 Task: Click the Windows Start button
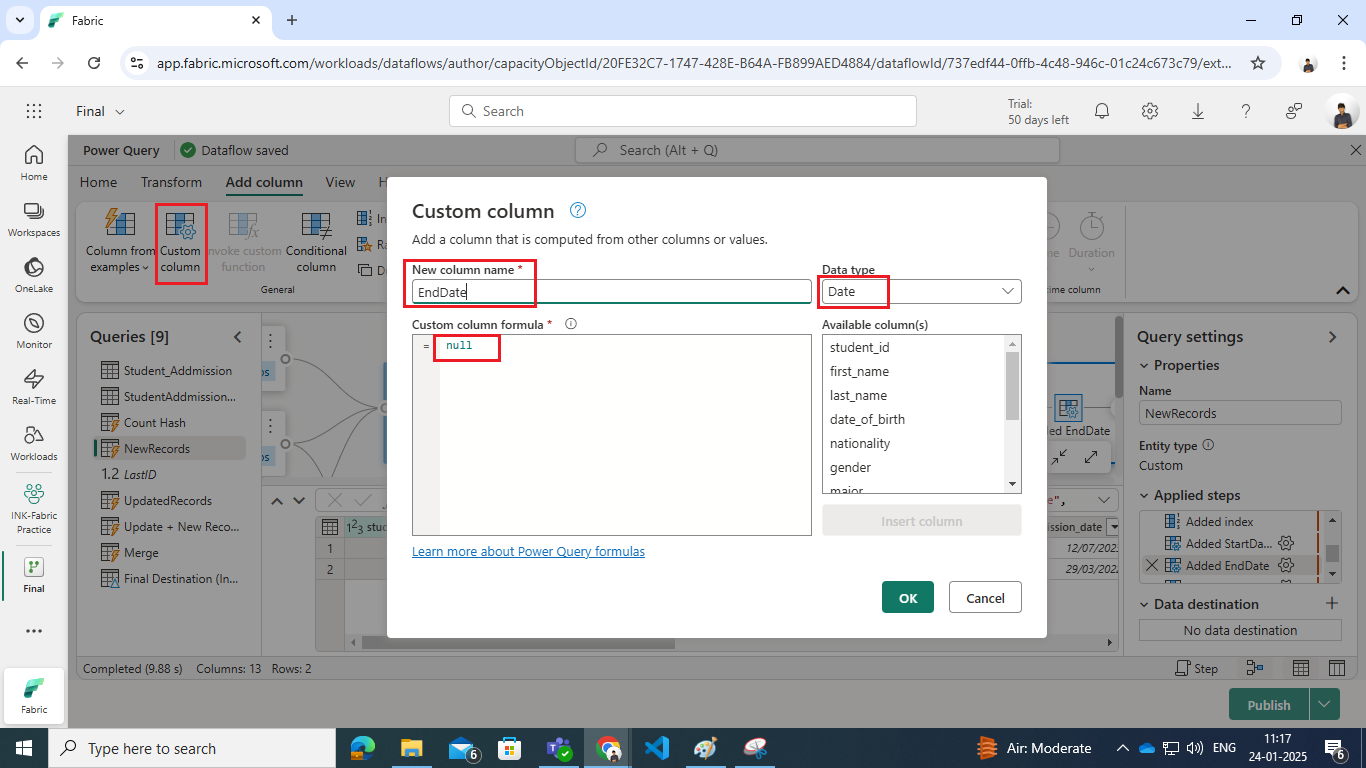(24, 748)
